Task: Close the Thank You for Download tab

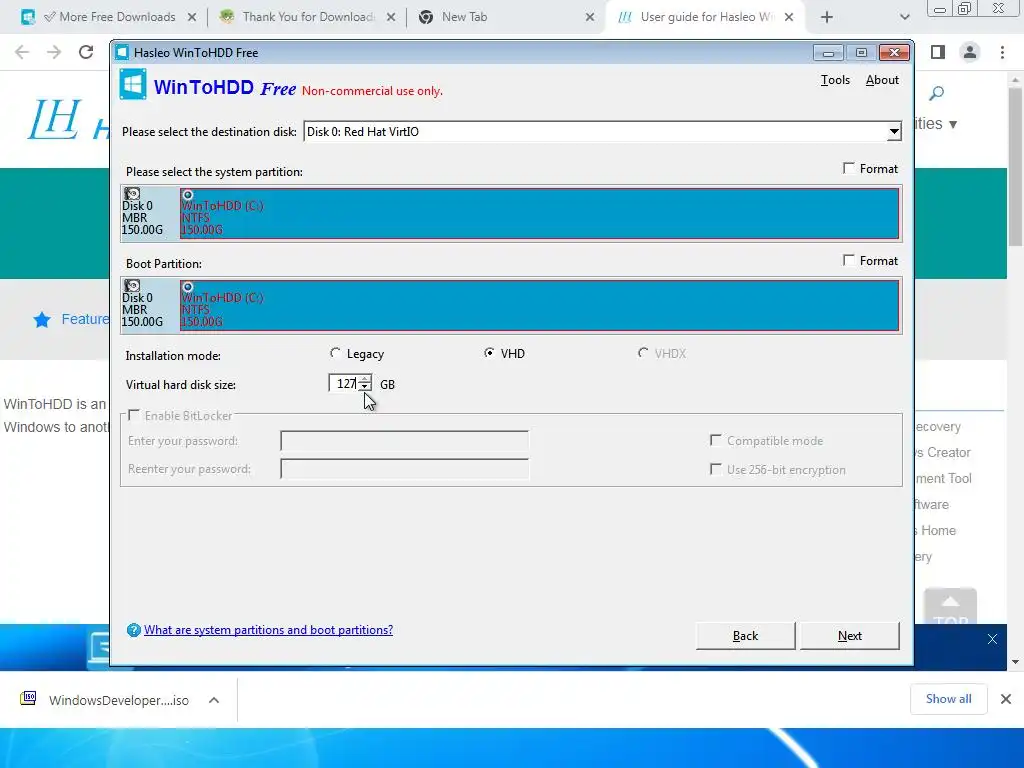Action: 391,18
